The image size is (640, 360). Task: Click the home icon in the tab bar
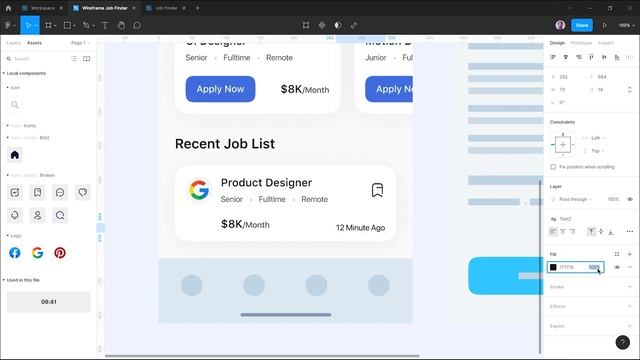pos(8,8)
